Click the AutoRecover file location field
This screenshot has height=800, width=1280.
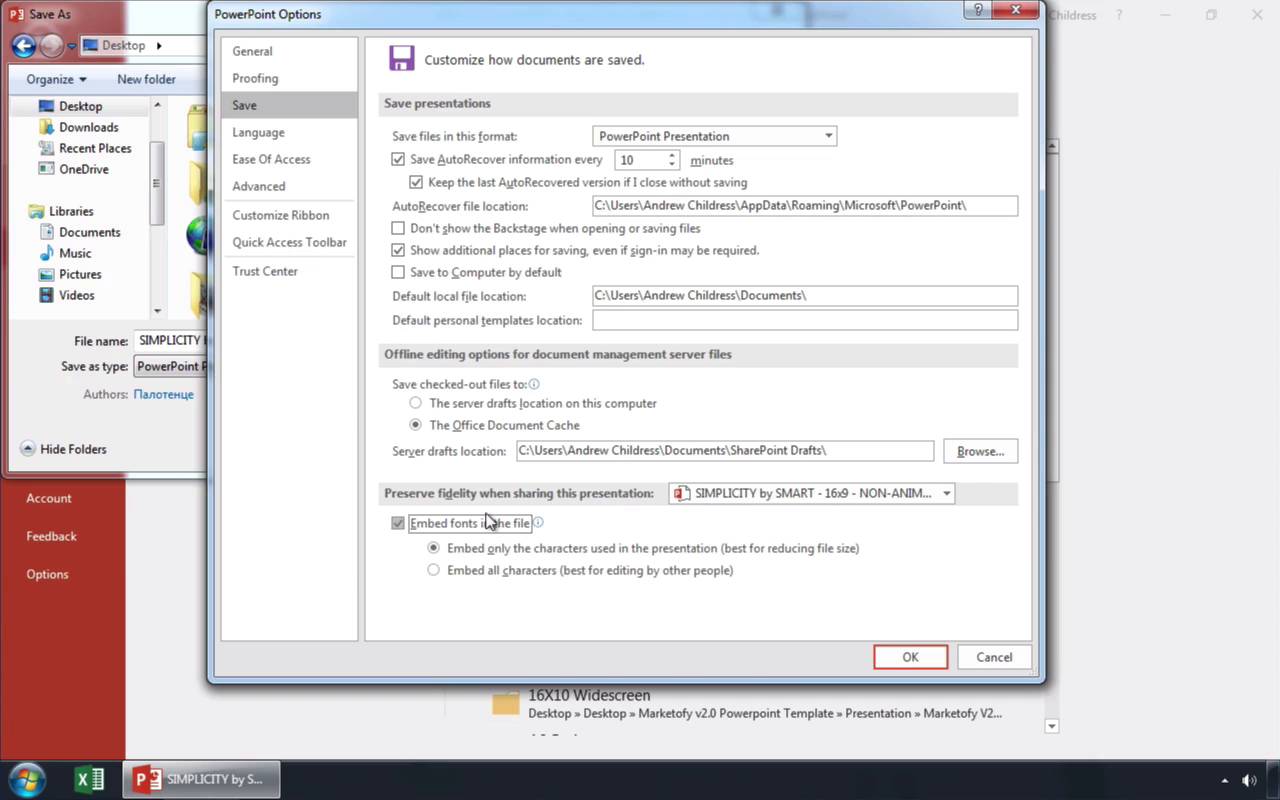tap(805, 206)
